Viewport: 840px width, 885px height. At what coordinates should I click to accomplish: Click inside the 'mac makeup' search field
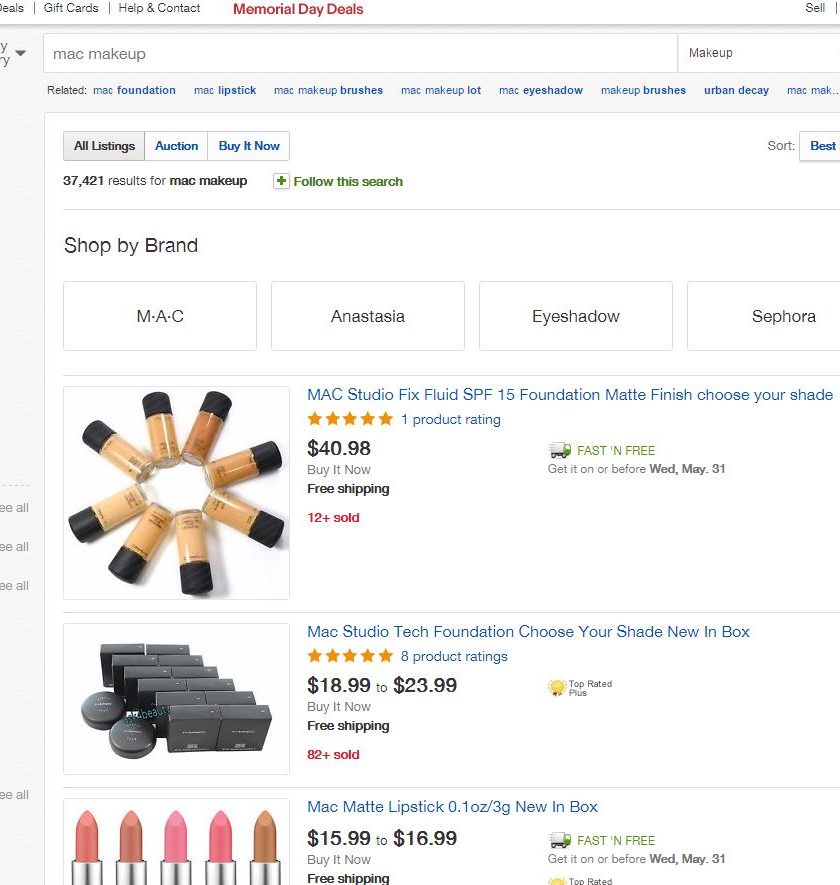tap(360, 53)
